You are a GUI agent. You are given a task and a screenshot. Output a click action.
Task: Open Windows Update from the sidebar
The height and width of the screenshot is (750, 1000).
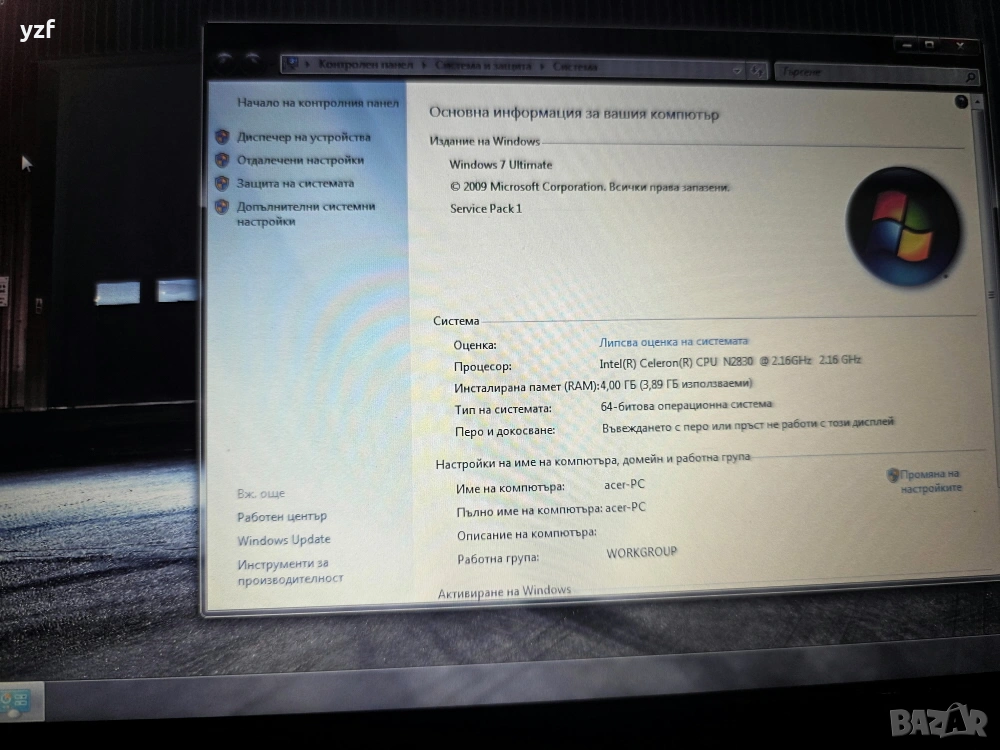click(x=283, y=540)
